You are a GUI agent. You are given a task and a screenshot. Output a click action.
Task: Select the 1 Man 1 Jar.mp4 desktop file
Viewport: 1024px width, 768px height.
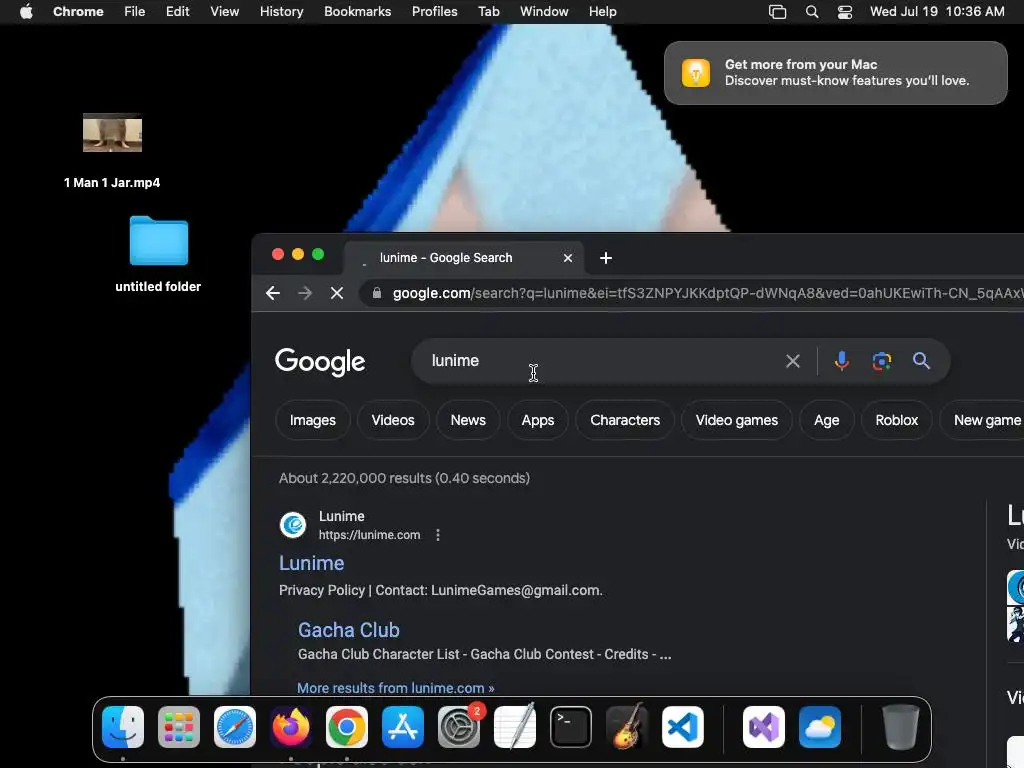tap(112, 152)
